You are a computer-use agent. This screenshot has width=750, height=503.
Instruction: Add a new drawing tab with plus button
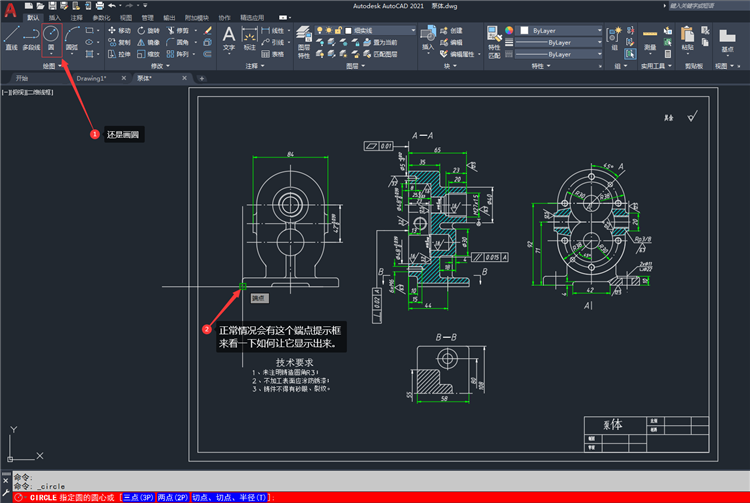tap(202, 78)
